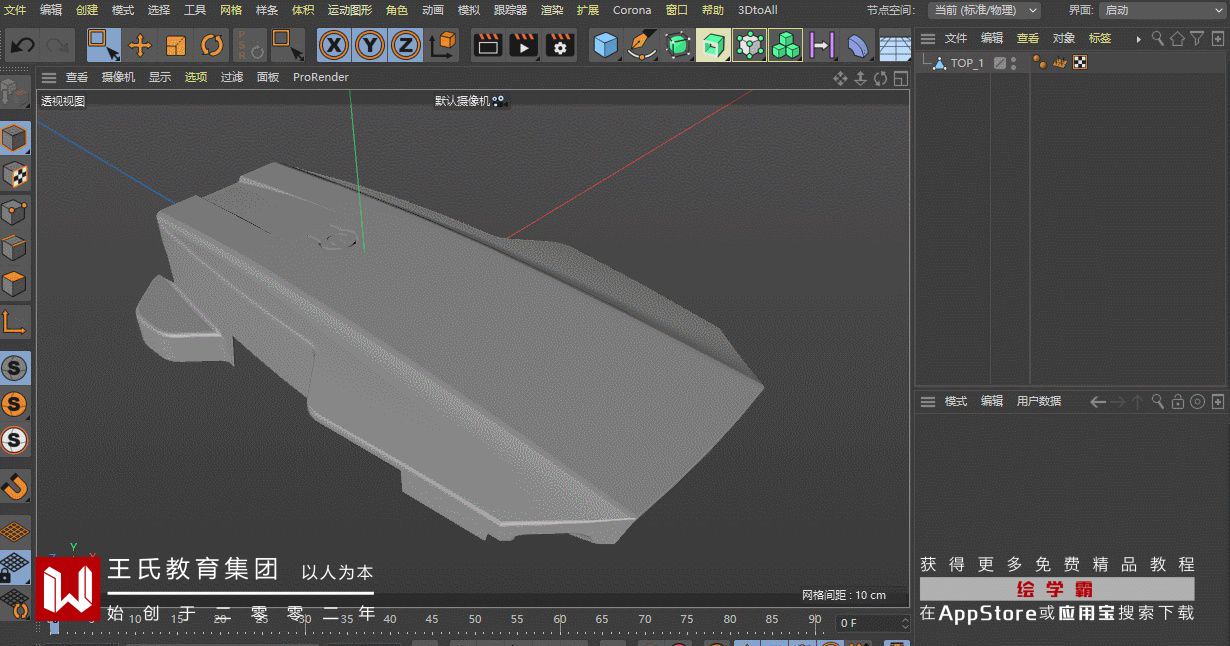Viewport: 1230px width, 646px height.
Task: Click the current frame 0 F field
Action: point(872,623)
